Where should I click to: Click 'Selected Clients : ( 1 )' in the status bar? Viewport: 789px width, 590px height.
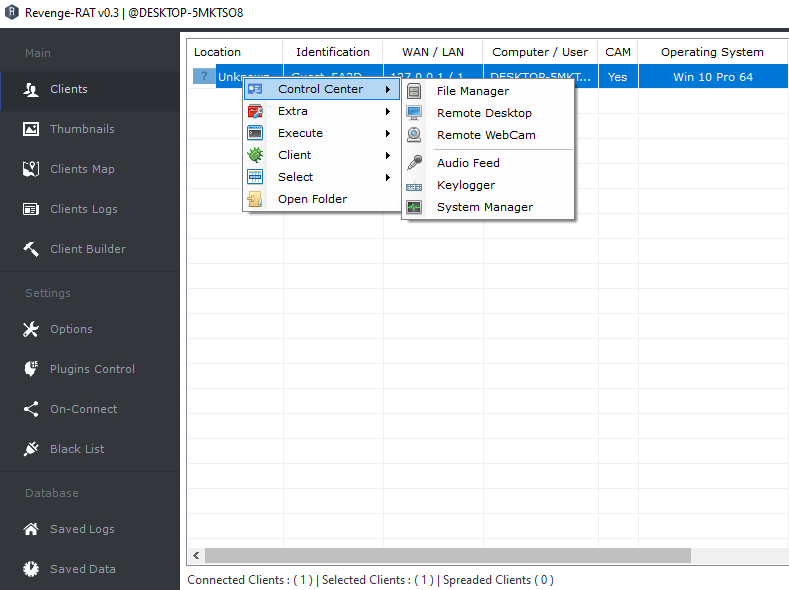tap(378, 580)
